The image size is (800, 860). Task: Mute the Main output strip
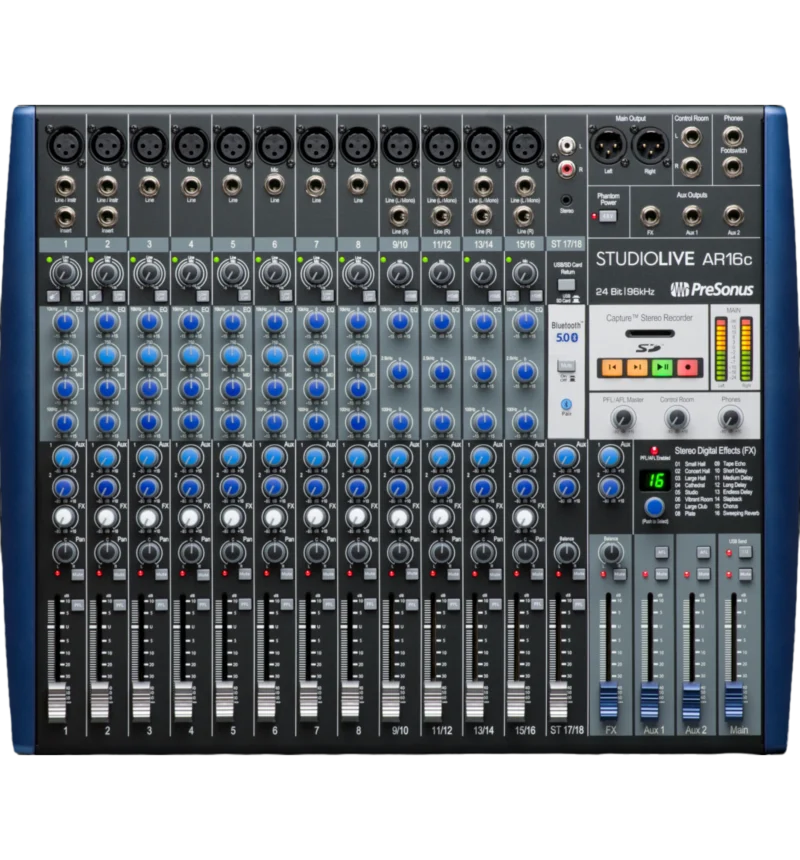click(745, 575)
